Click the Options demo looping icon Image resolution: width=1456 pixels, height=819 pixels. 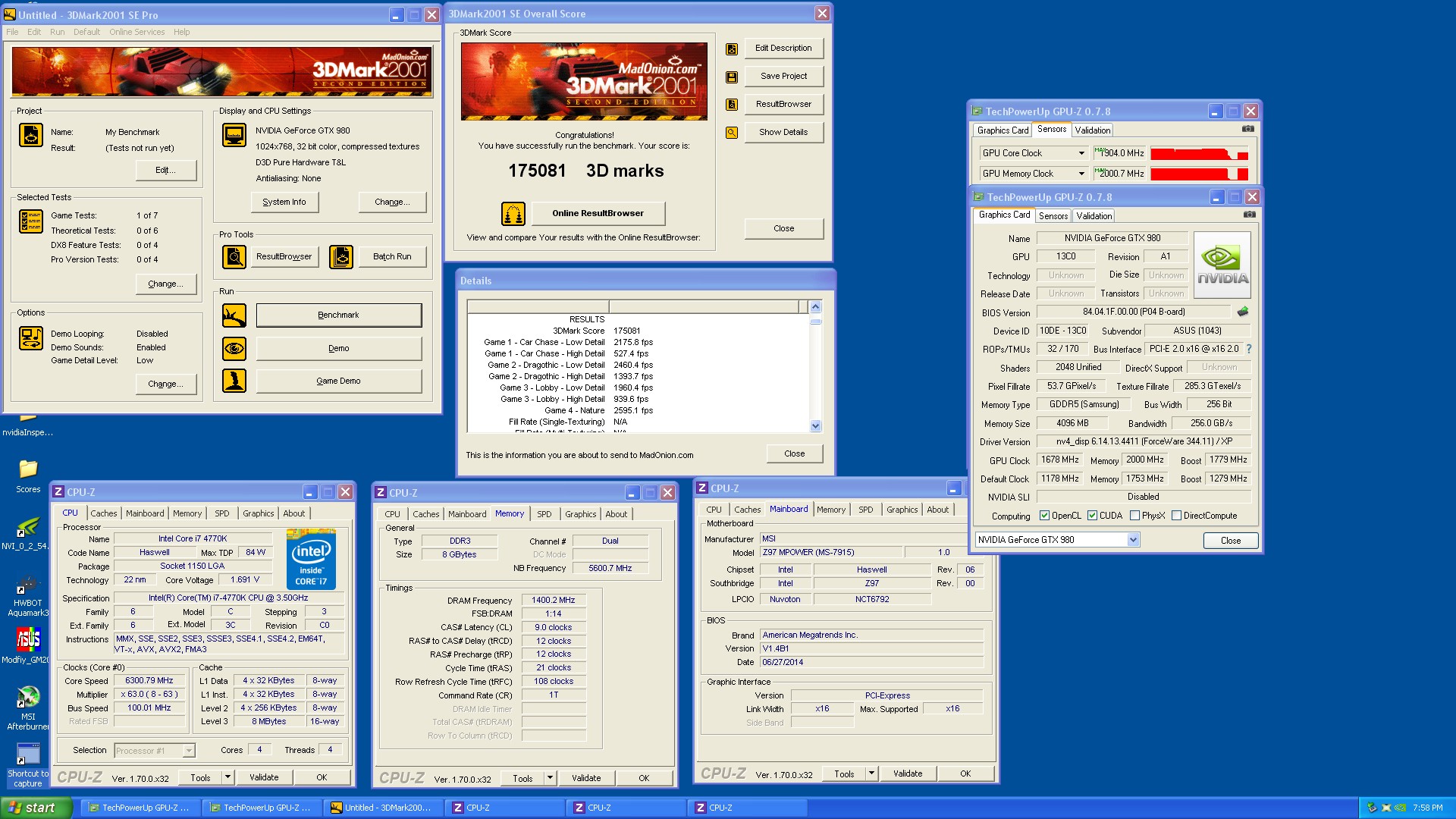31,338
